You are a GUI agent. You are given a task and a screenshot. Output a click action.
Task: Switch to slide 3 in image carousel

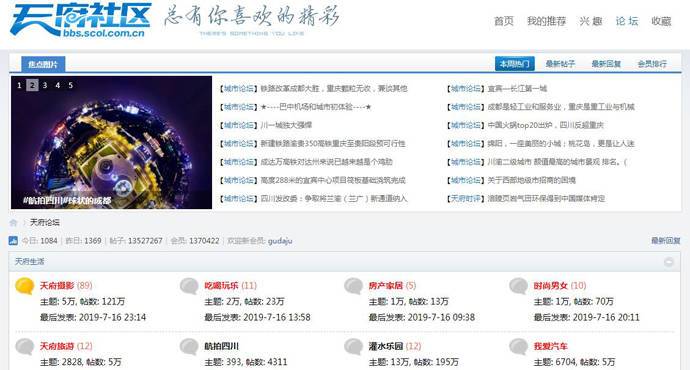pyautogui.click(x=45, y=85)
